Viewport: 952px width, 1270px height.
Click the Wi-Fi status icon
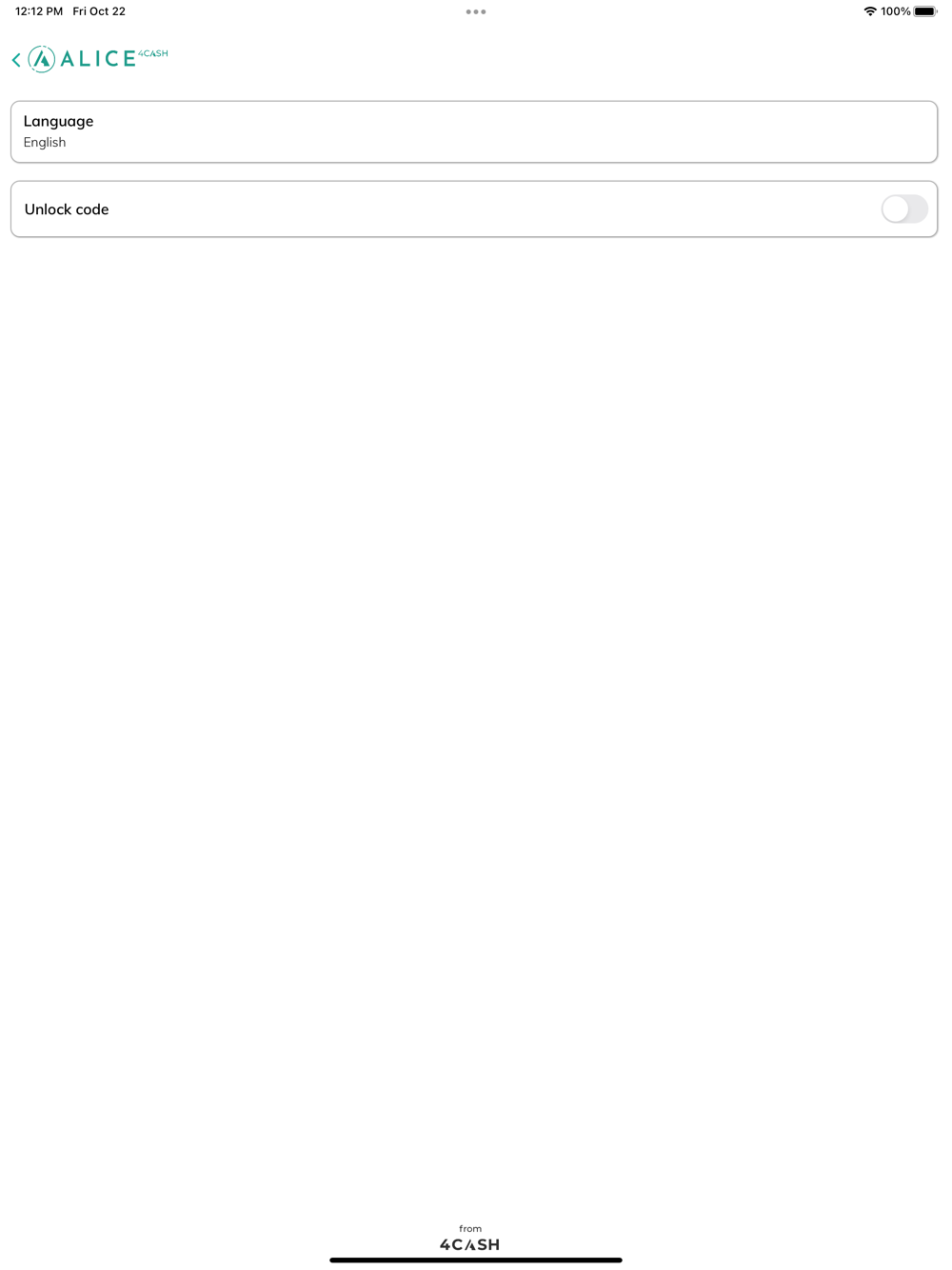[870, 11]
